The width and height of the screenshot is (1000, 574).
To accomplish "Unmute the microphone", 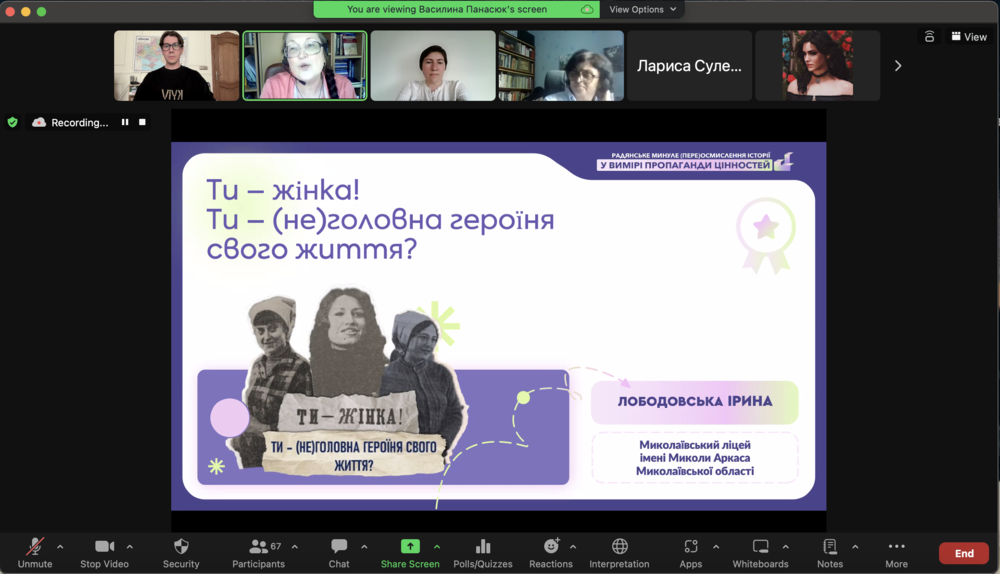I will (35, 553).
